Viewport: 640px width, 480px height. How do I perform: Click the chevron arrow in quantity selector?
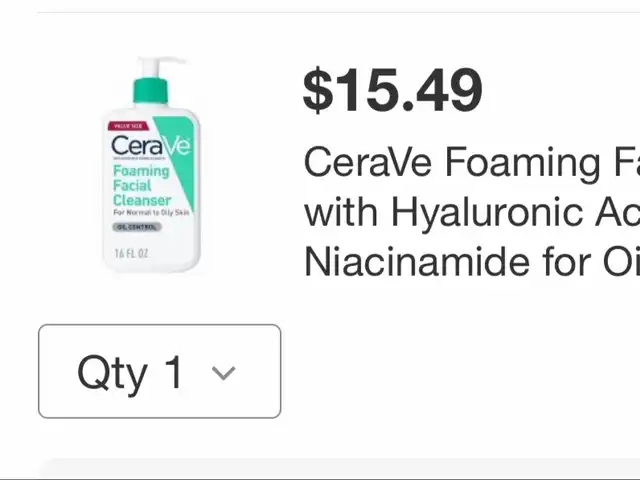point(224,373)
